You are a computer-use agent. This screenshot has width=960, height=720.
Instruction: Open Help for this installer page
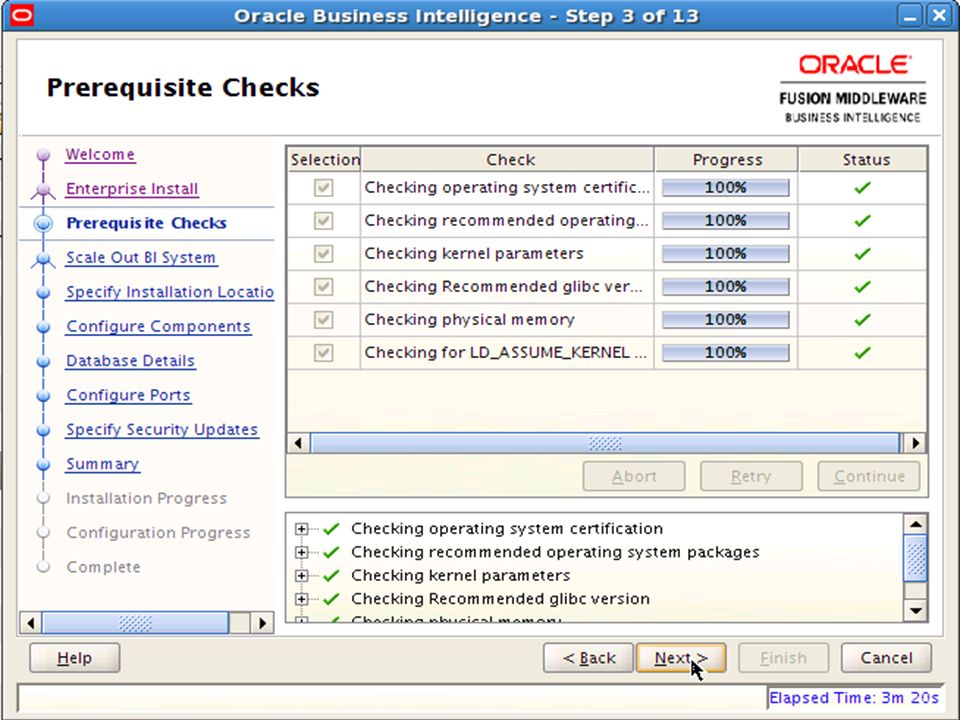[75, 658]
